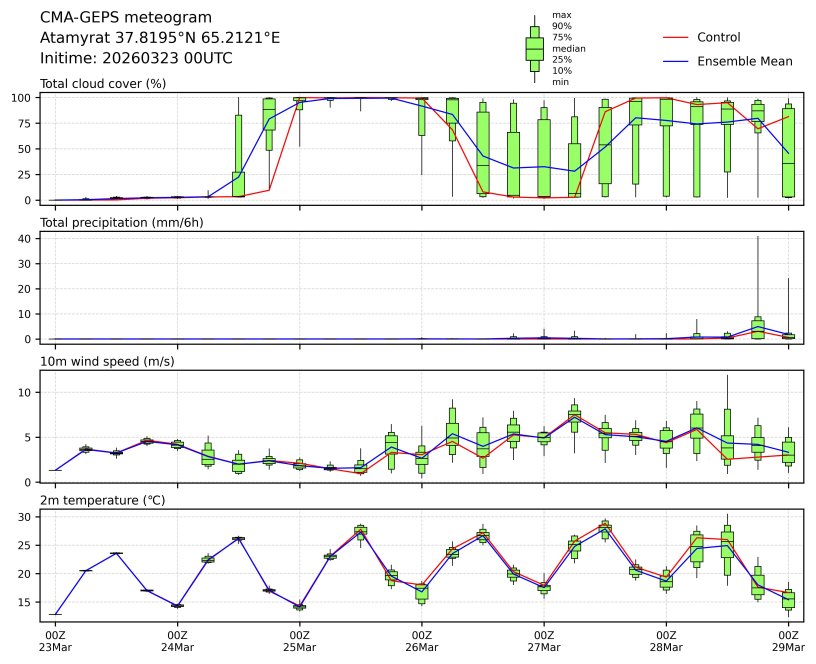The height and width of the screenshot is (664, 816).
Task: Click the 00Z 25Mar time axis label
Action: (x=299, y=641)
